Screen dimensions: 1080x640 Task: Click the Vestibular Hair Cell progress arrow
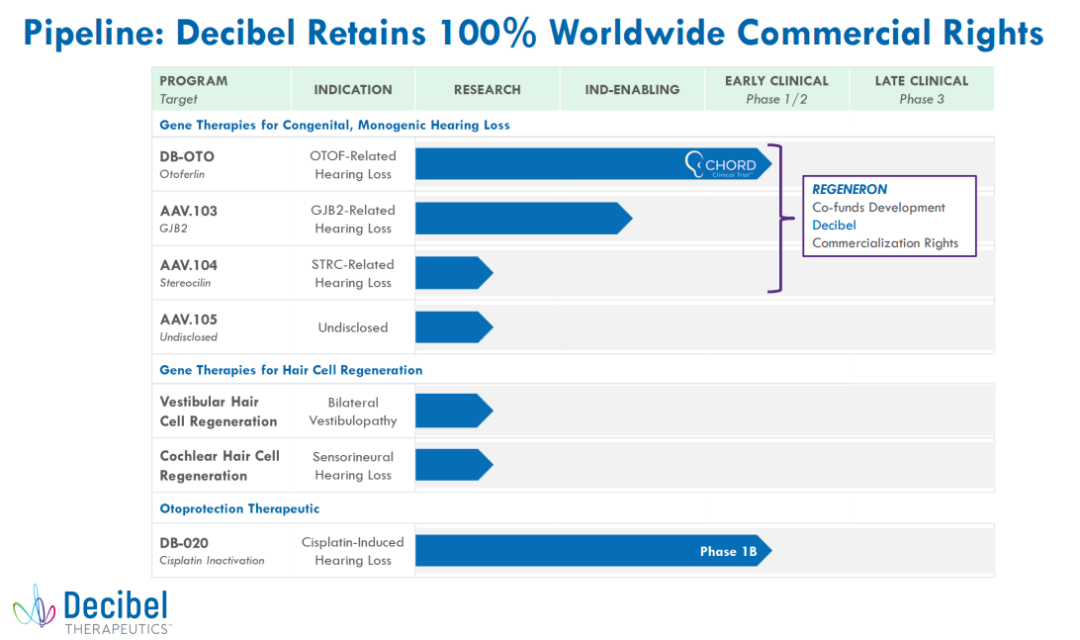coord(454,411)
